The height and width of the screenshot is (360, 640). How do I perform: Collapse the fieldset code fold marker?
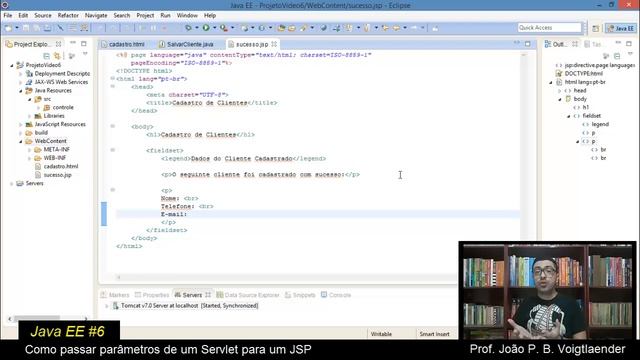pos(113,150)
